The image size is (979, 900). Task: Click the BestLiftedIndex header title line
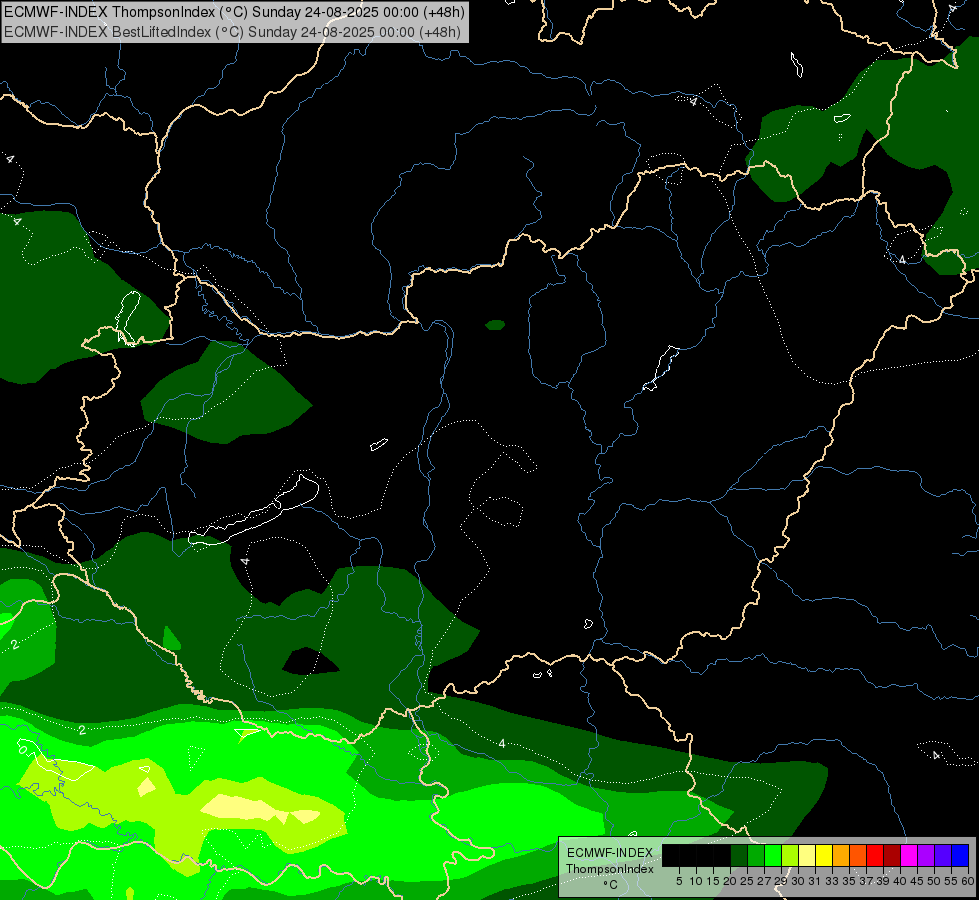pos(232,32)
